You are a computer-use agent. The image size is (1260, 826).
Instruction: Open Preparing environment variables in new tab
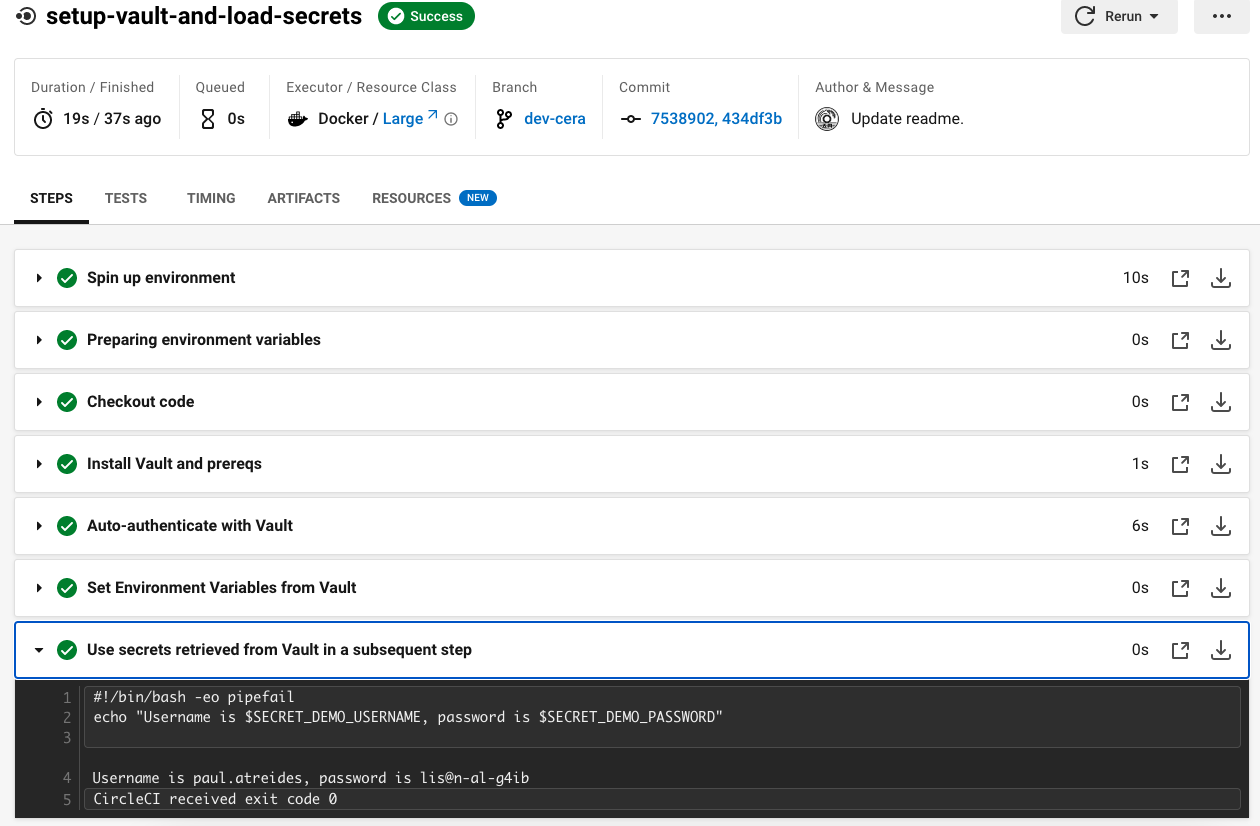(1180, 340)
